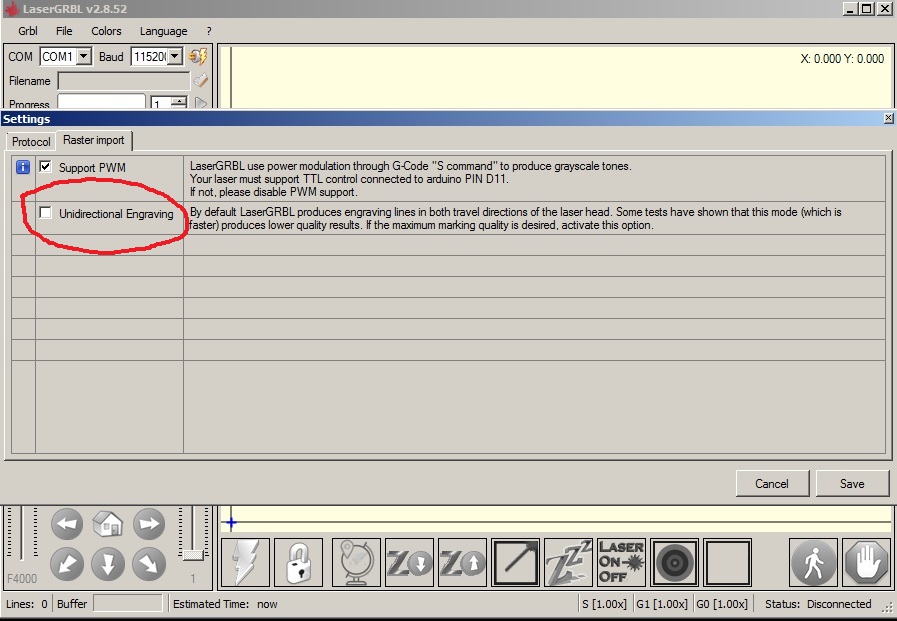
Task: Open the File menu
Action: tap(64, 31)
